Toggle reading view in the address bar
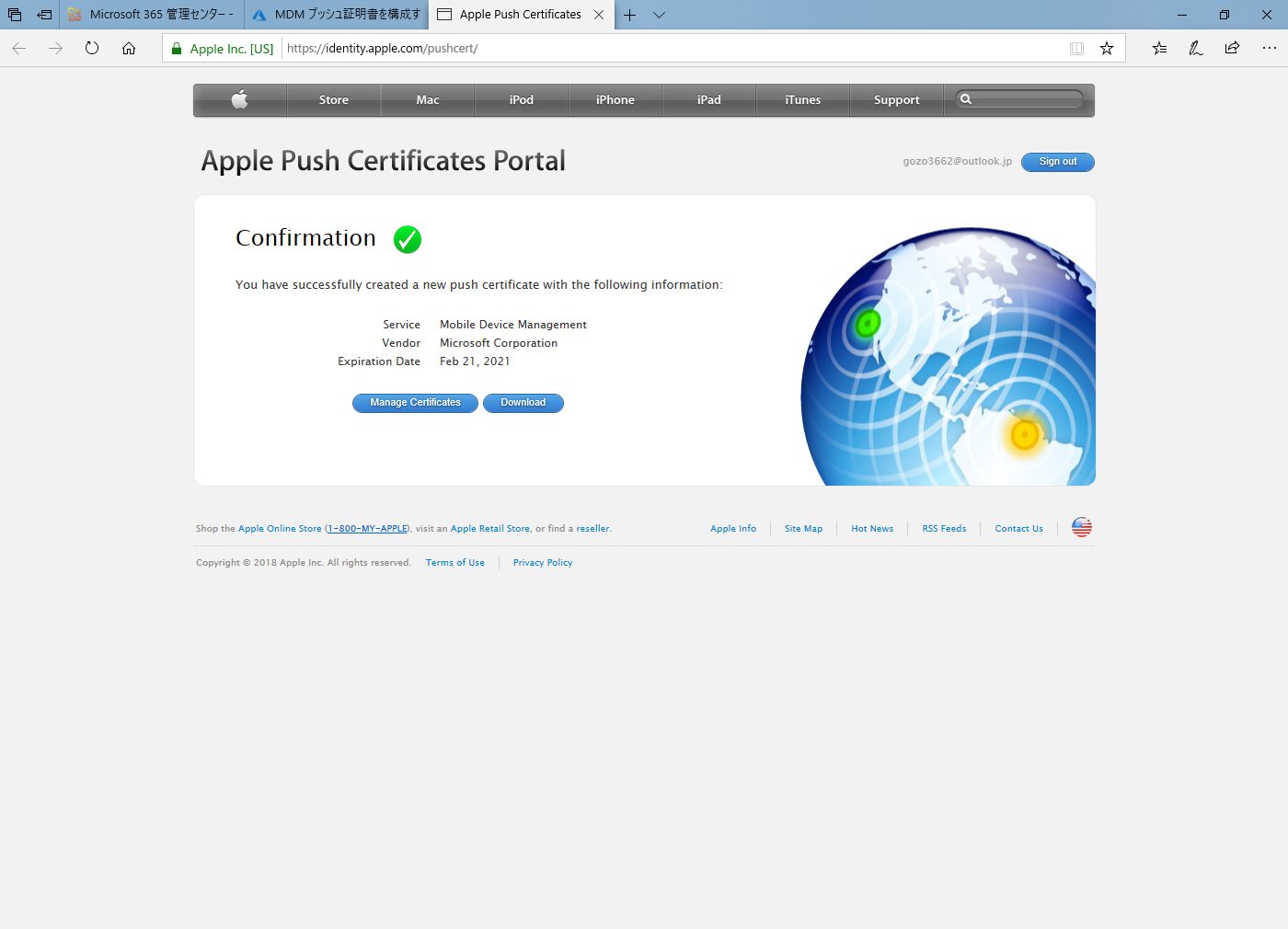Viewport: 1288px width, 929px height. tap(1076, 49)
